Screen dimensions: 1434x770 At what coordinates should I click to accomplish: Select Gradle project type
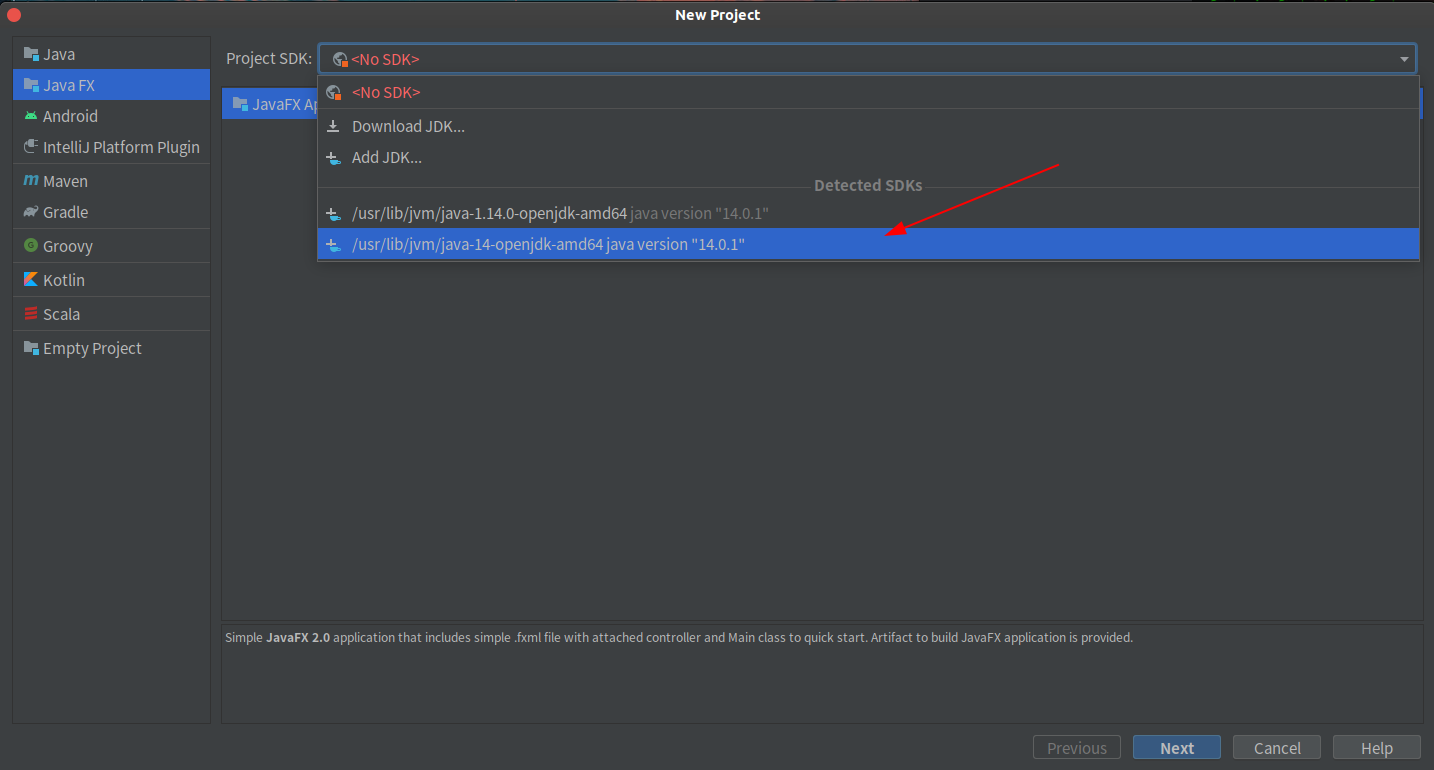pos(111,212)
